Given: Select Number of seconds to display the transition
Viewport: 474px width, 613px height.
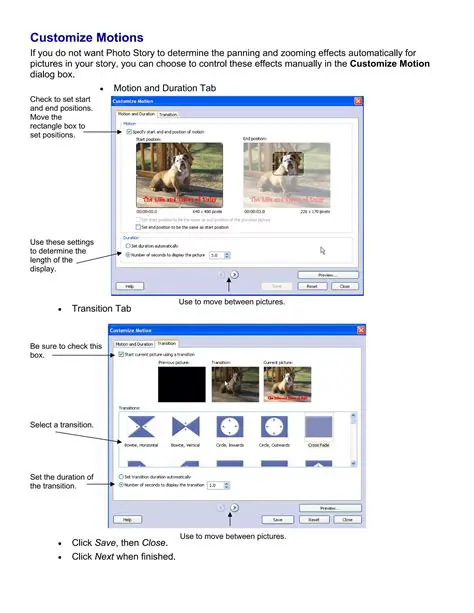Looking at the screenshot, I should click(121, 485).
